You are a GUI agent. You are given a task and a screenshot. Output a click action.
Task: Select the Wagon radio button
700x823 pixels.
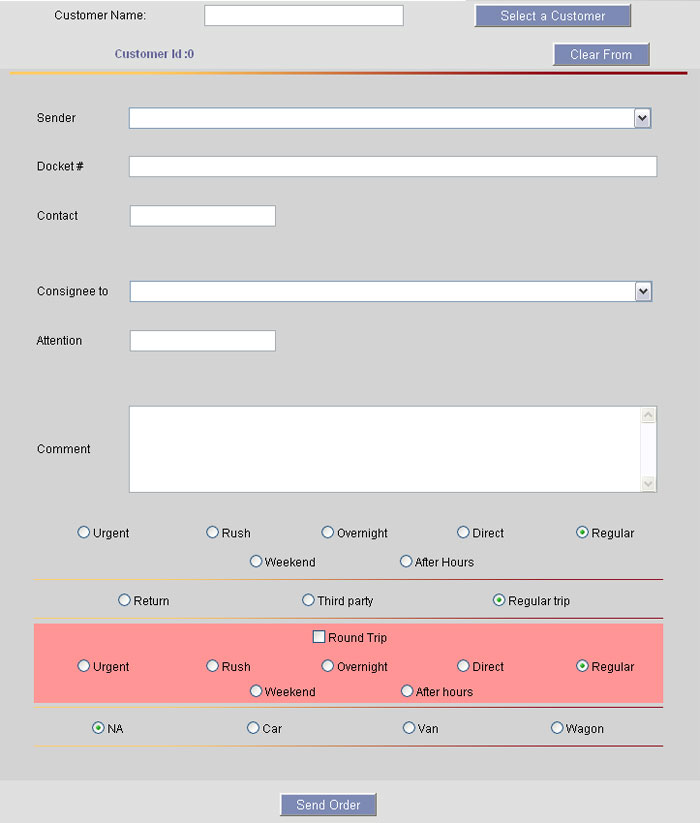tap(557, 728)
